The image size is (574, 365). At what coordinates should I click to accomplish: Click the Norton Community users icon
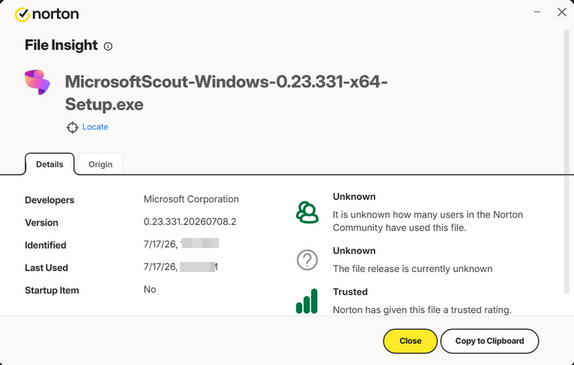(x=307, y=212)
